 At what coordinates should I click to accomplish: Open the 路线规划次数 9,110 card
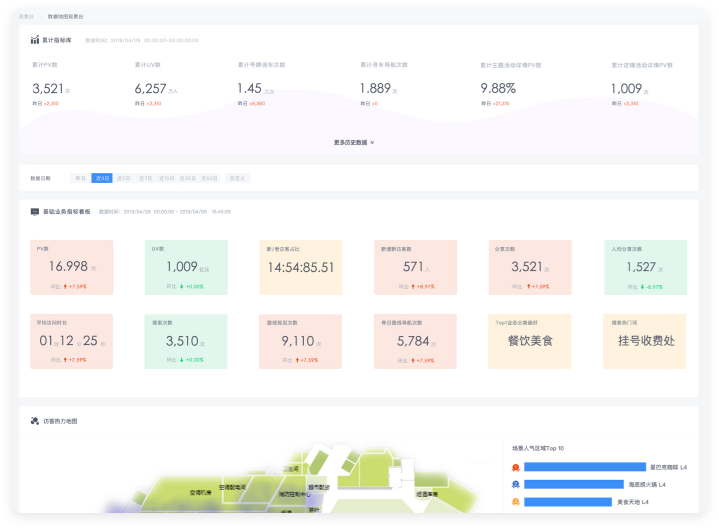tap(300, 342)
